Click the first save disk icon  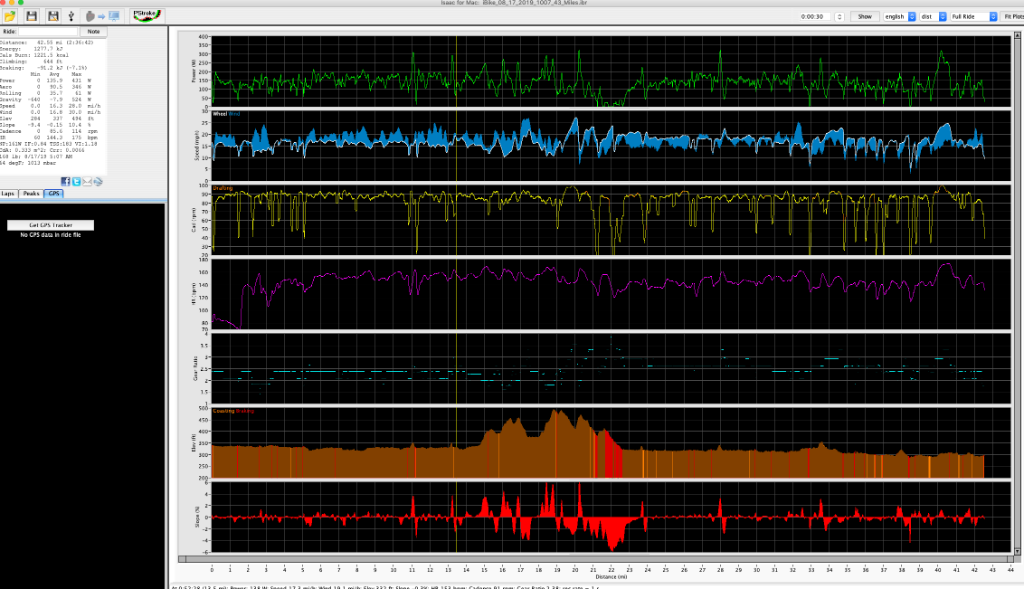(32, 17)
